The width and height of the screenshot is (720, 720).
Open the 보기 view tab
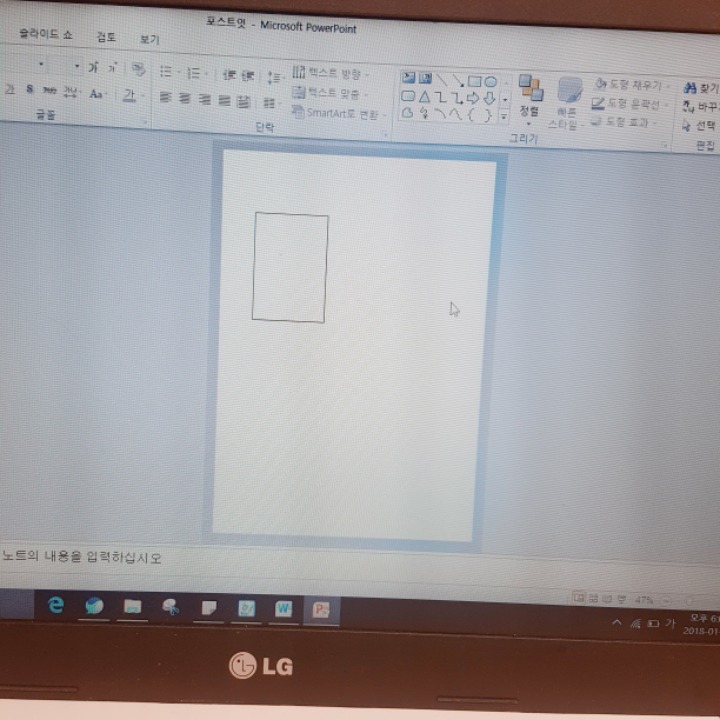[x=149, y=39]
